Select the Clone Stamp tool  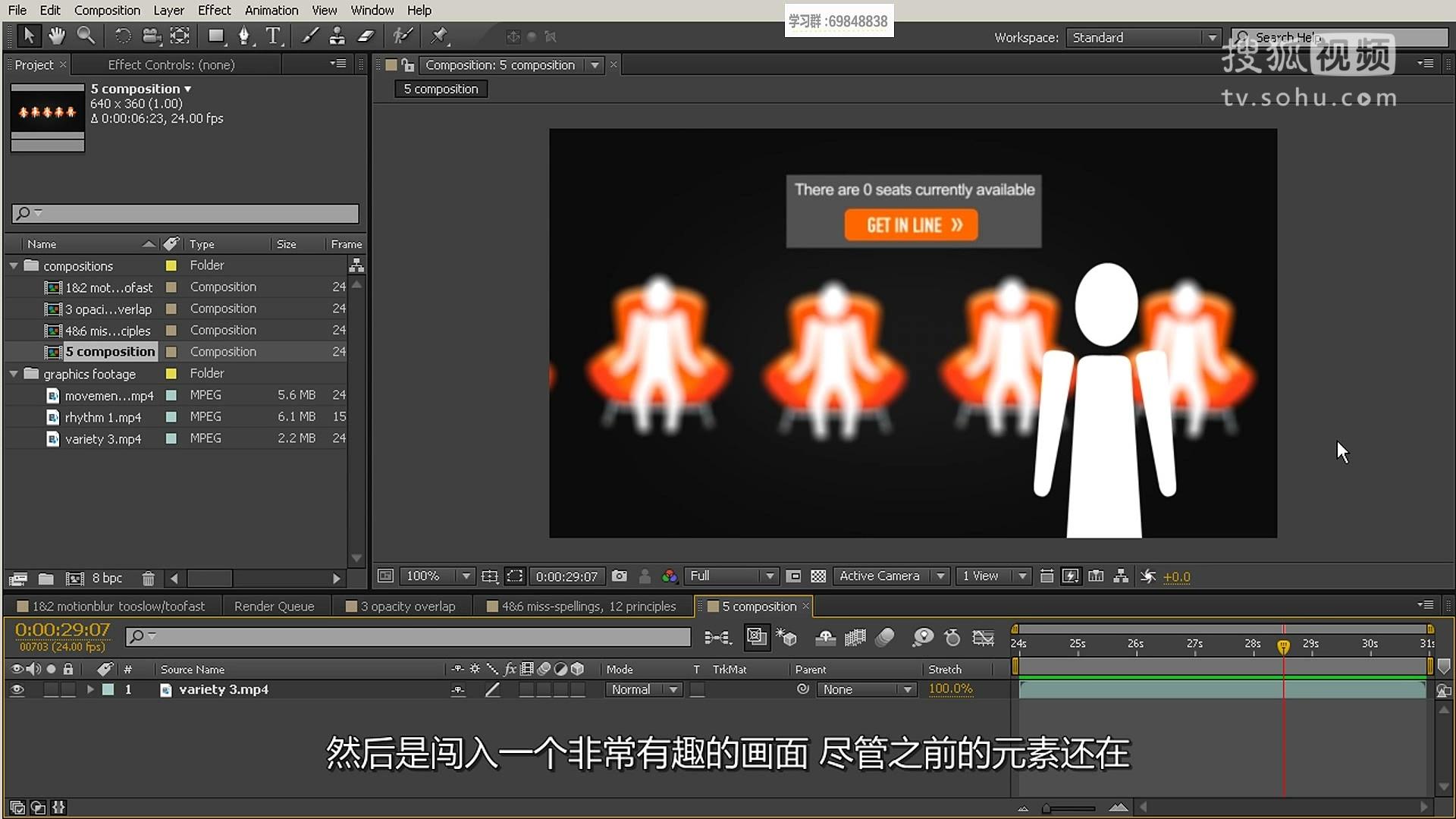point(337,36)
